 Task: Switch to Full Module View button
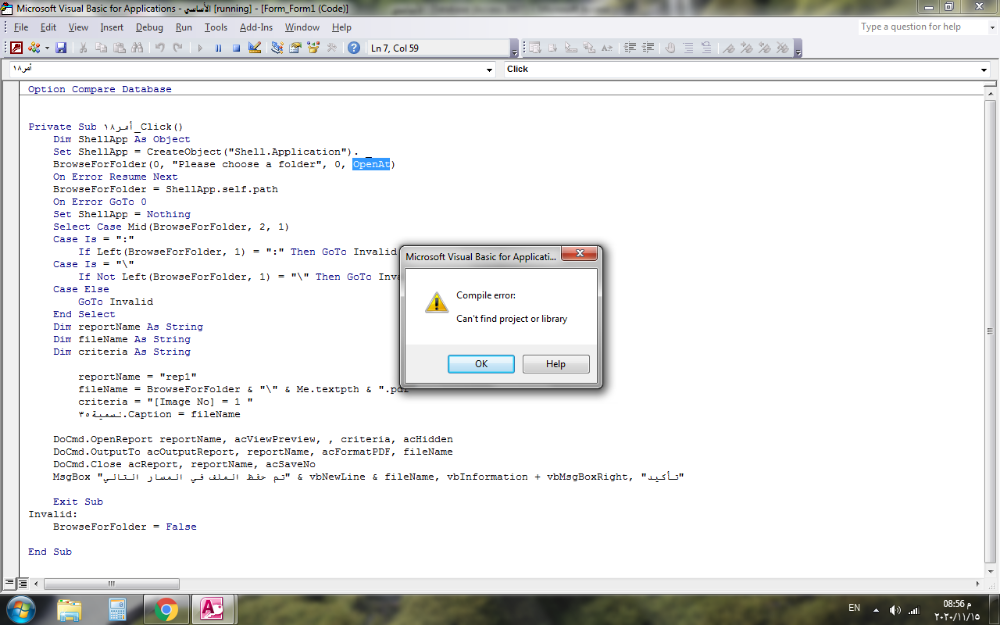[22, 584]
